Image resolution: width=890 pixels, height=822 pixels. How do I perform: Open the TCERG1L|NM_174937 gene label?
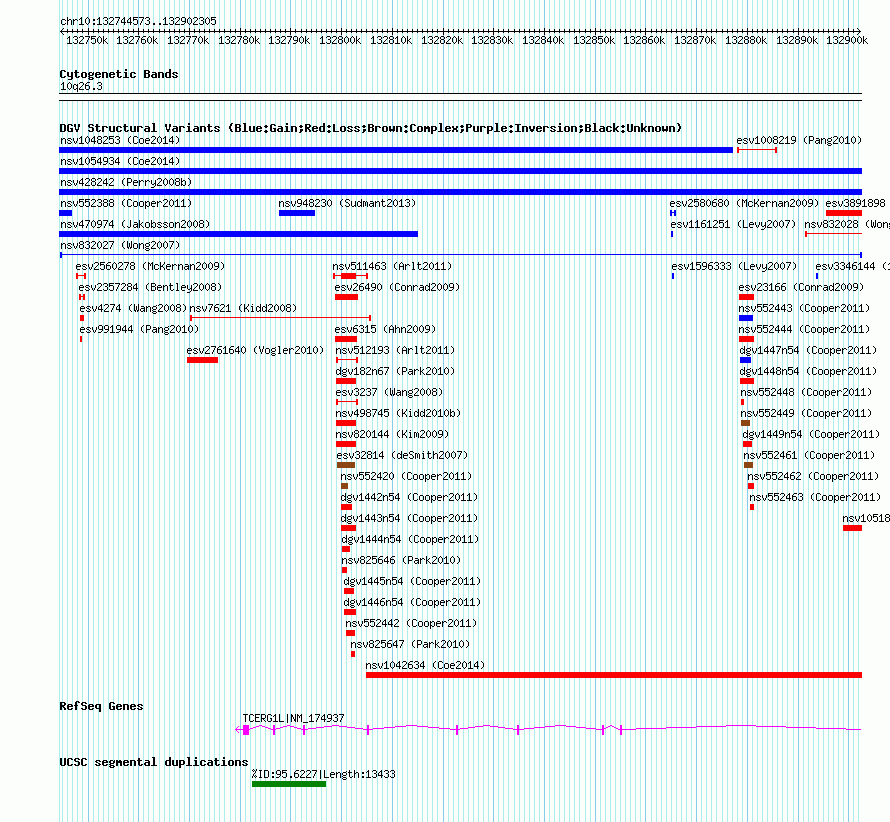[x=293, y=719]
